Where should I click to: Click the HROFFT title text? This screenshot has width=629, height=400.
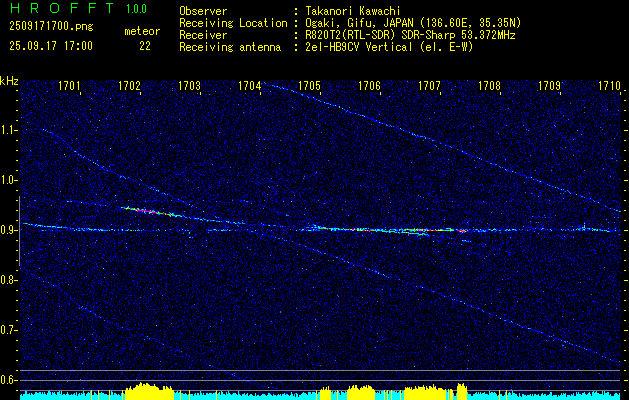(61, 8)
